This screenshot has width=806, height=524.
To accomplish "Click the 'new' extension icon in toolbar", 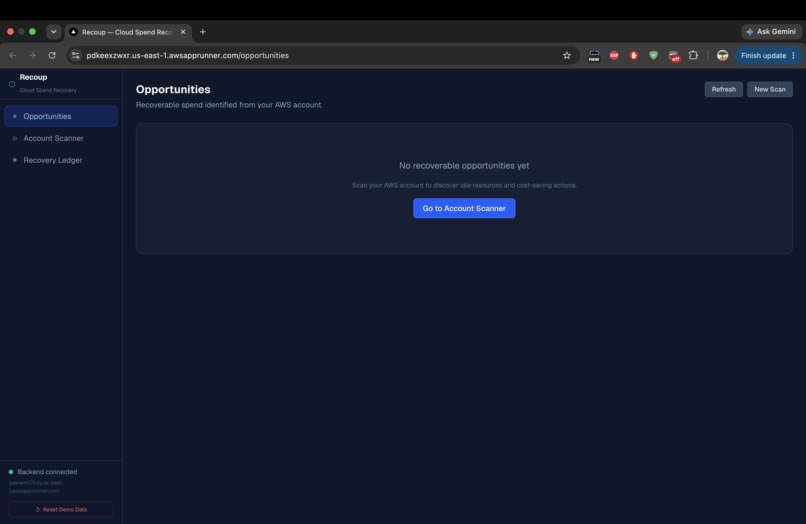I will click(x=594, y=56).
